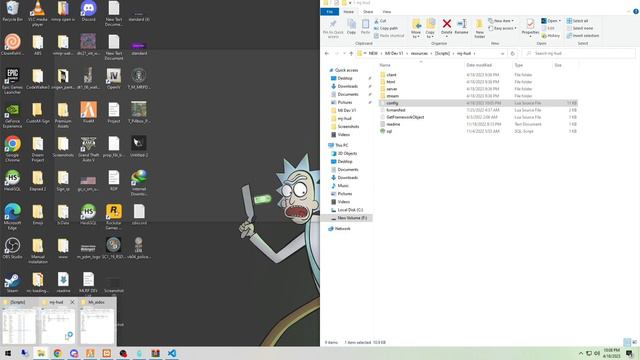Viewport: 640px width, 360px height.
Task: Click the Refresh button beside the address bar
Action: click(x=513, y=53)
